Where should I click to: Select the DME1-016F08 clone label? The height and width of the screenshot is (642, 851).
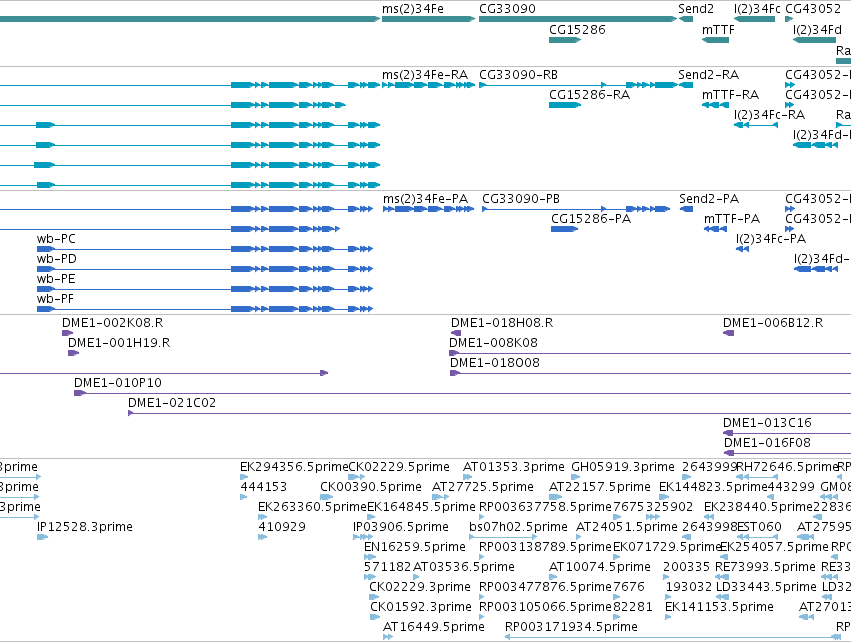(x=767, y=443)
